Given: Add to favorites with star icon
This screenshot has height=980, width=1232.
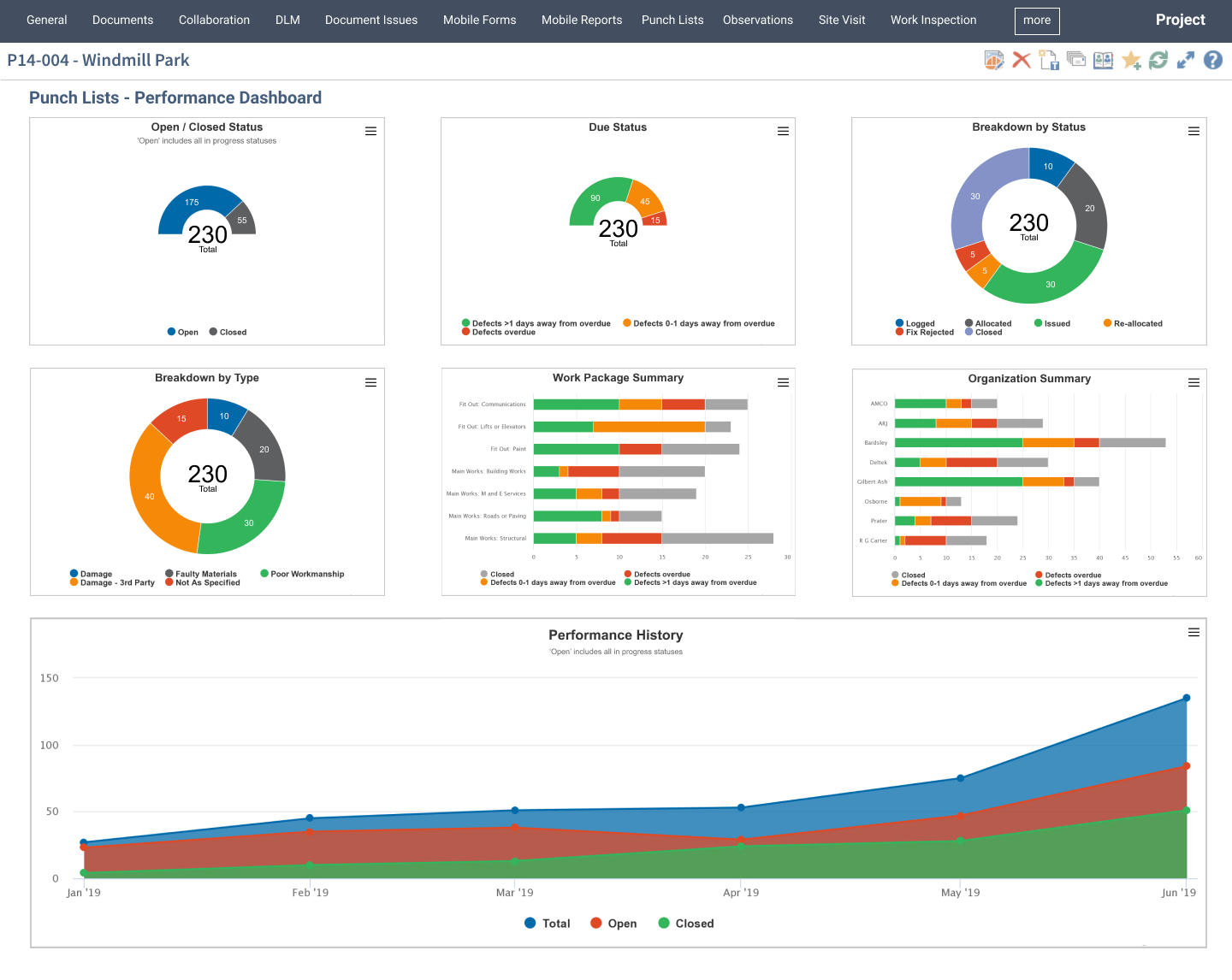Looking at the screenshot, I should click(x=1131, y=60).
